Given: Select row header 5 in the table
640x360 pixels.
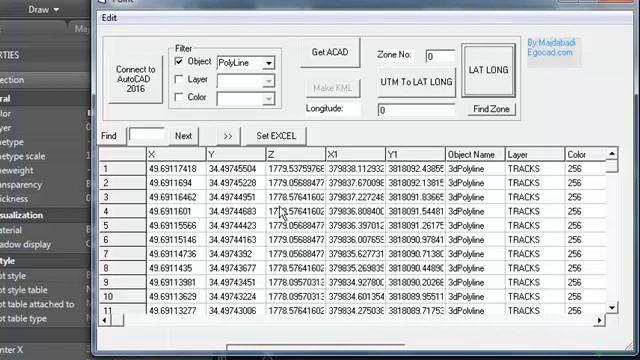Looking at the screenshot, I should pos(122,225).
